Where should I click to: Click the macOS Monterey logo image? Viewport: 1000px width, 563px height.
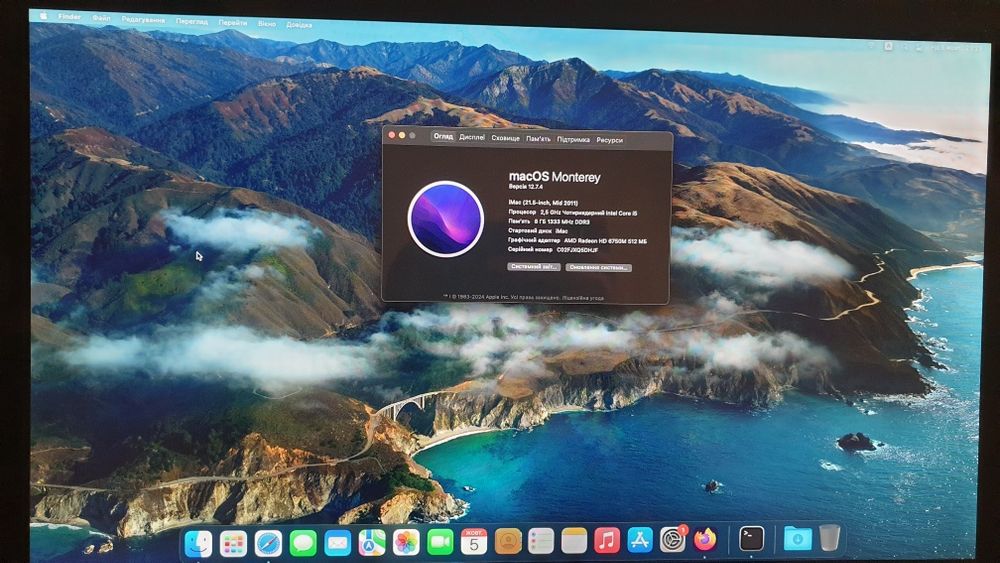446,219
